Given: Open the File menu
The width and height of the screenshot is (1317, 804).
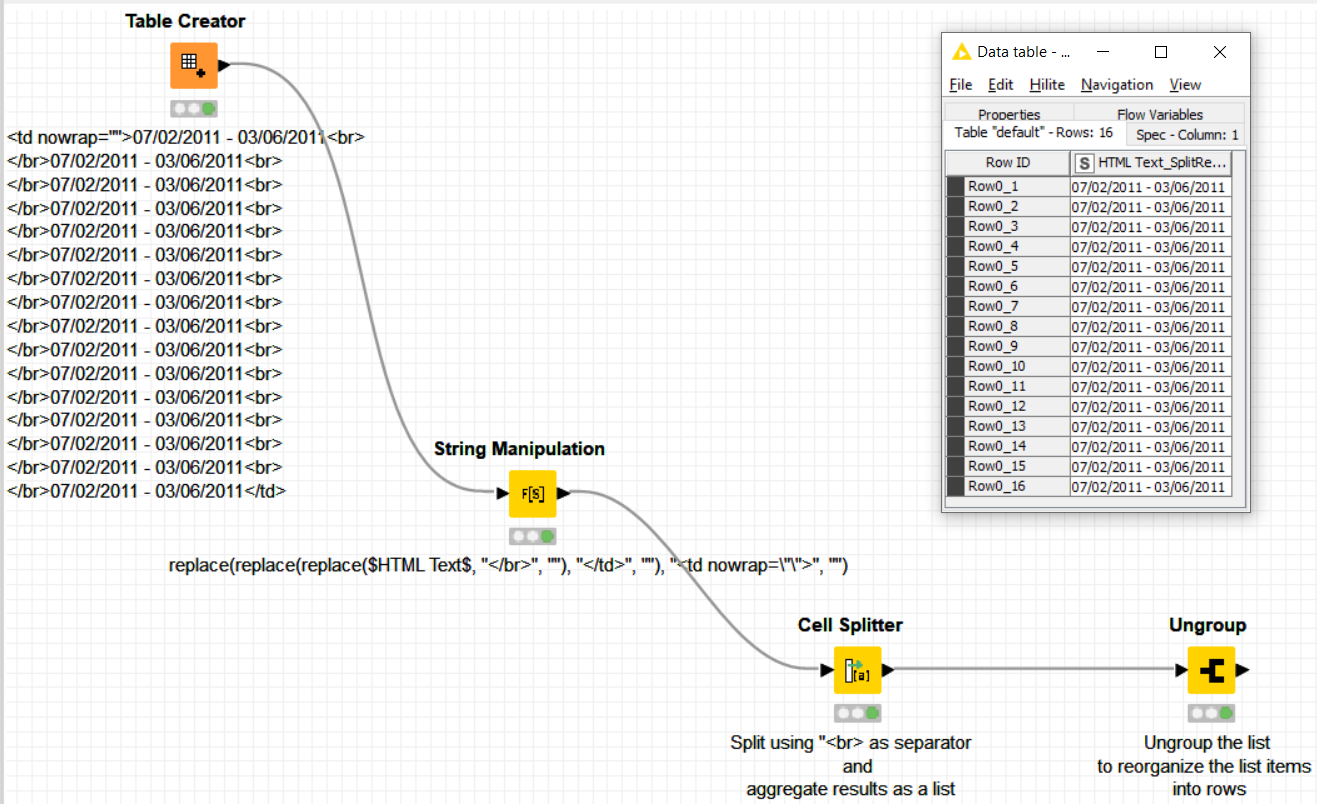Looking at the screenshot, I should click(x=959, y=84).
